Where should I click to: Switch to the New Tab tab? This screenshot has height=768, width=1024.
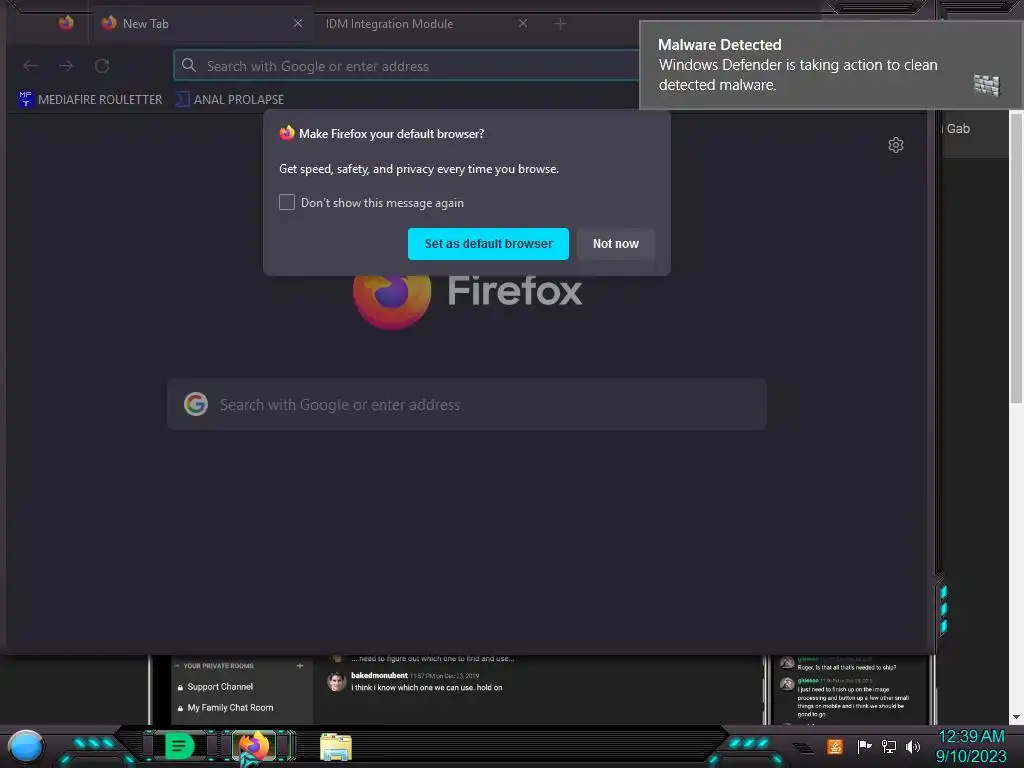coord(202,24)
